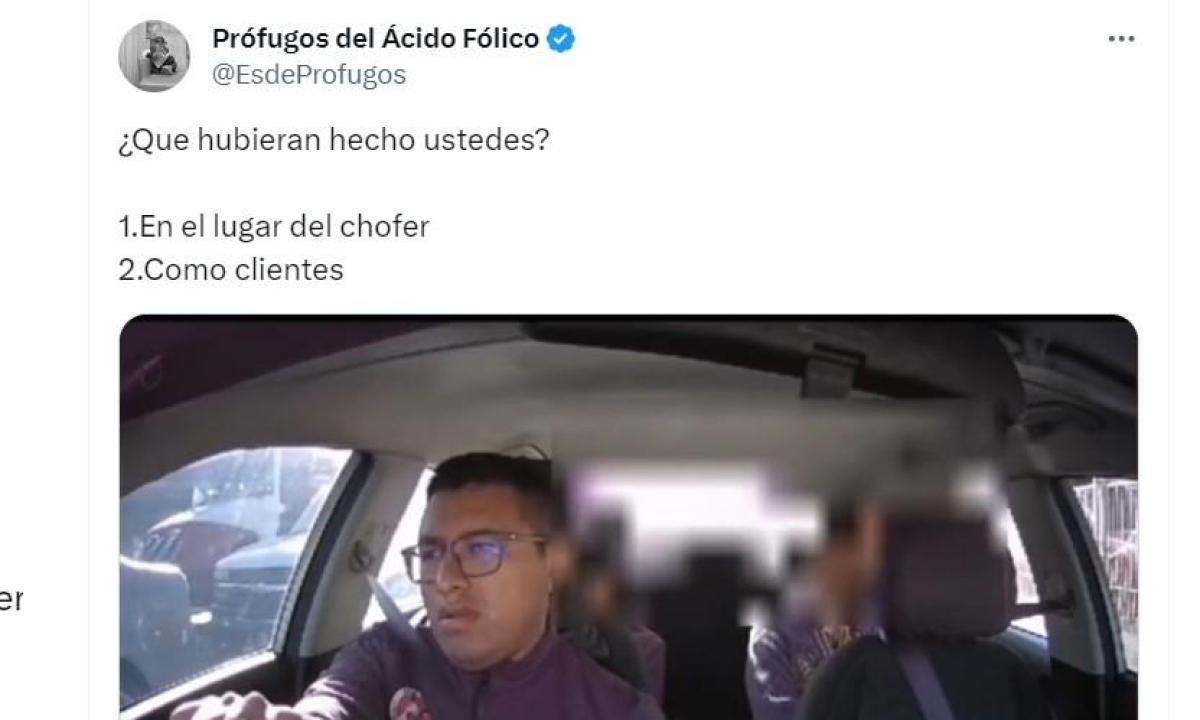The width and height of the screenshot is (1200, 720).
Task: Open the three-dot more options menu
Action: (x=1121, y=40)
